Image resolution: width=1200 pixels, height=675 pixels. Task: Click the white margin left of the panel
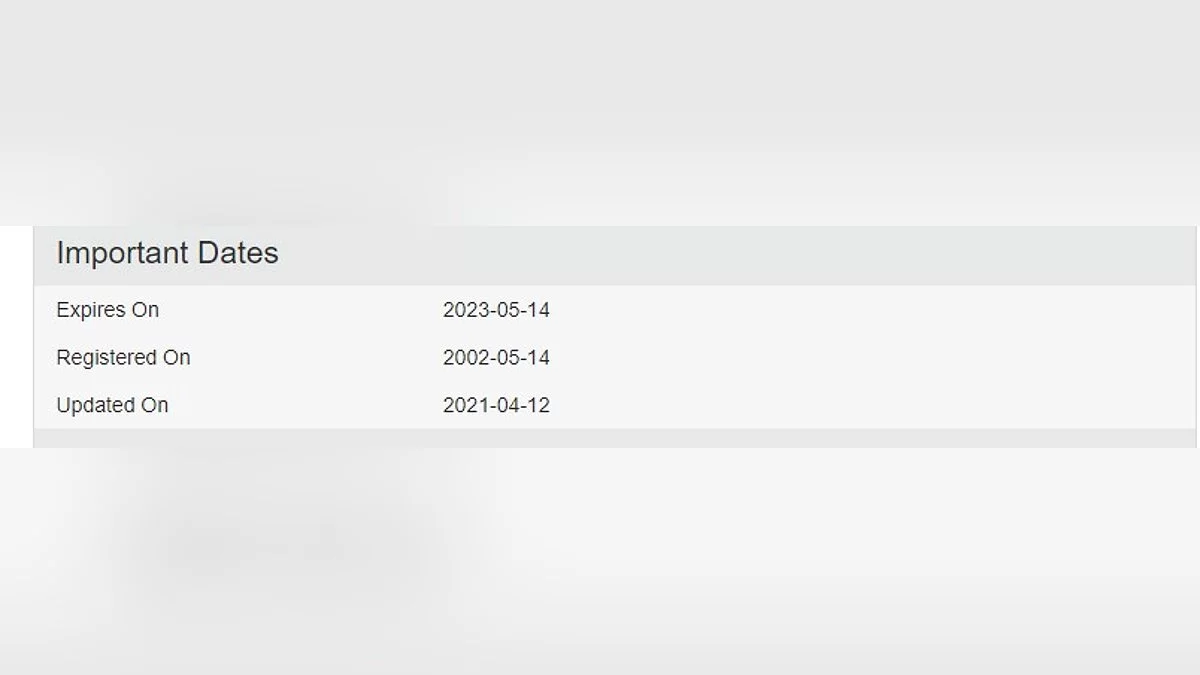[x=16, y=336]
